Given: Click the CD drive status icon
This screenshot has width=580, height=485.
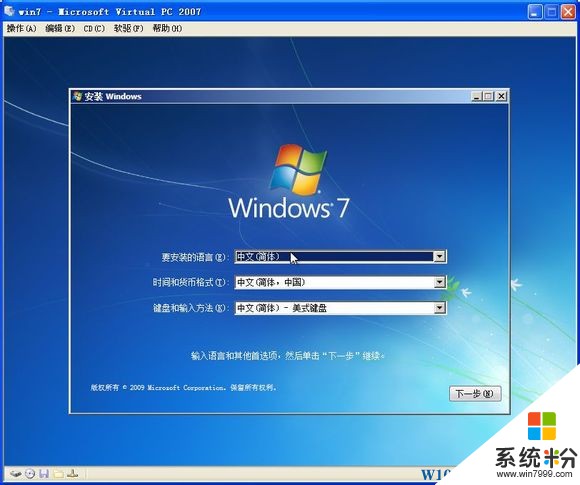Looking at the screenshot, I should pyautogui.click(x=30, y=473).
